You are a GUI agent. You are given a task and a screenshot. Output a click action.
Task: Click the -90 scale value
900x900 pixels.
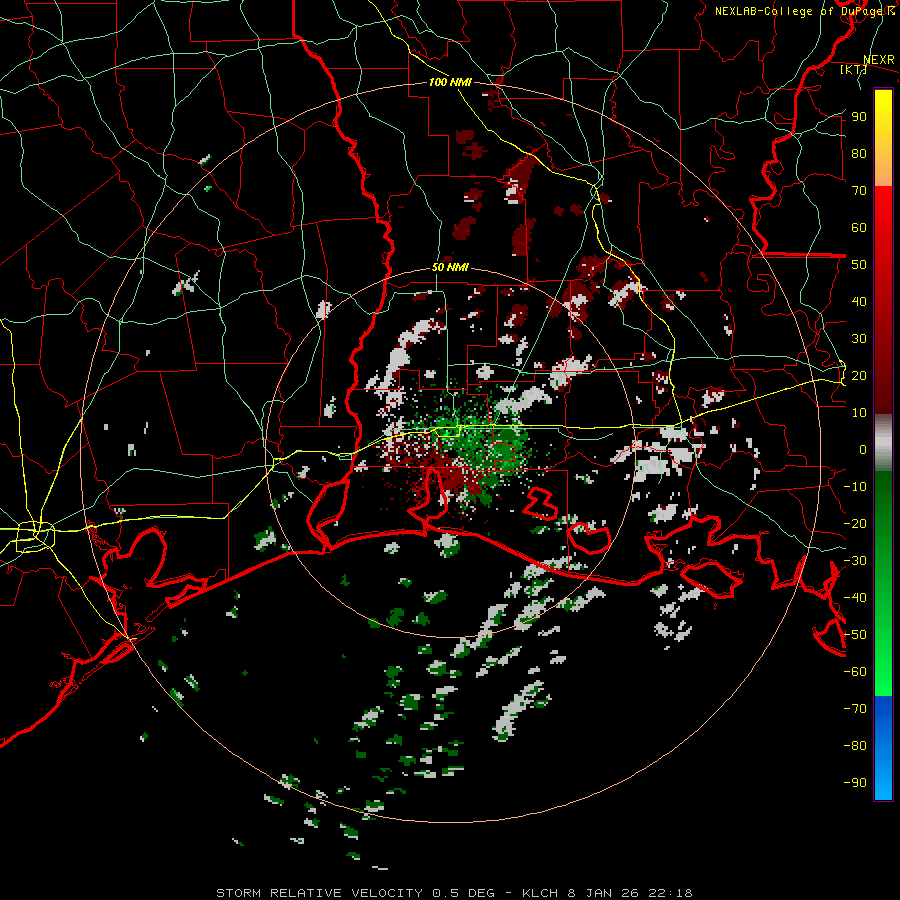(x=855, y=783)
